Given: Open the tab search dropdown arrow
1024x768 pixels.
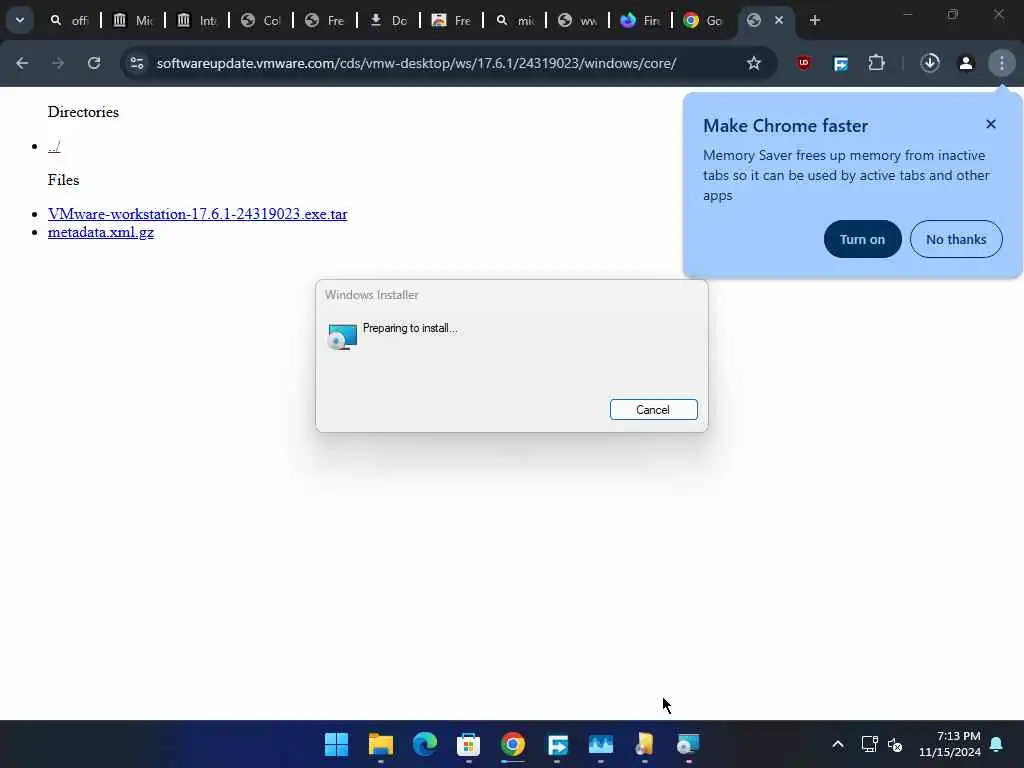Looking at the screenshot, I should (x=20, y=20).
